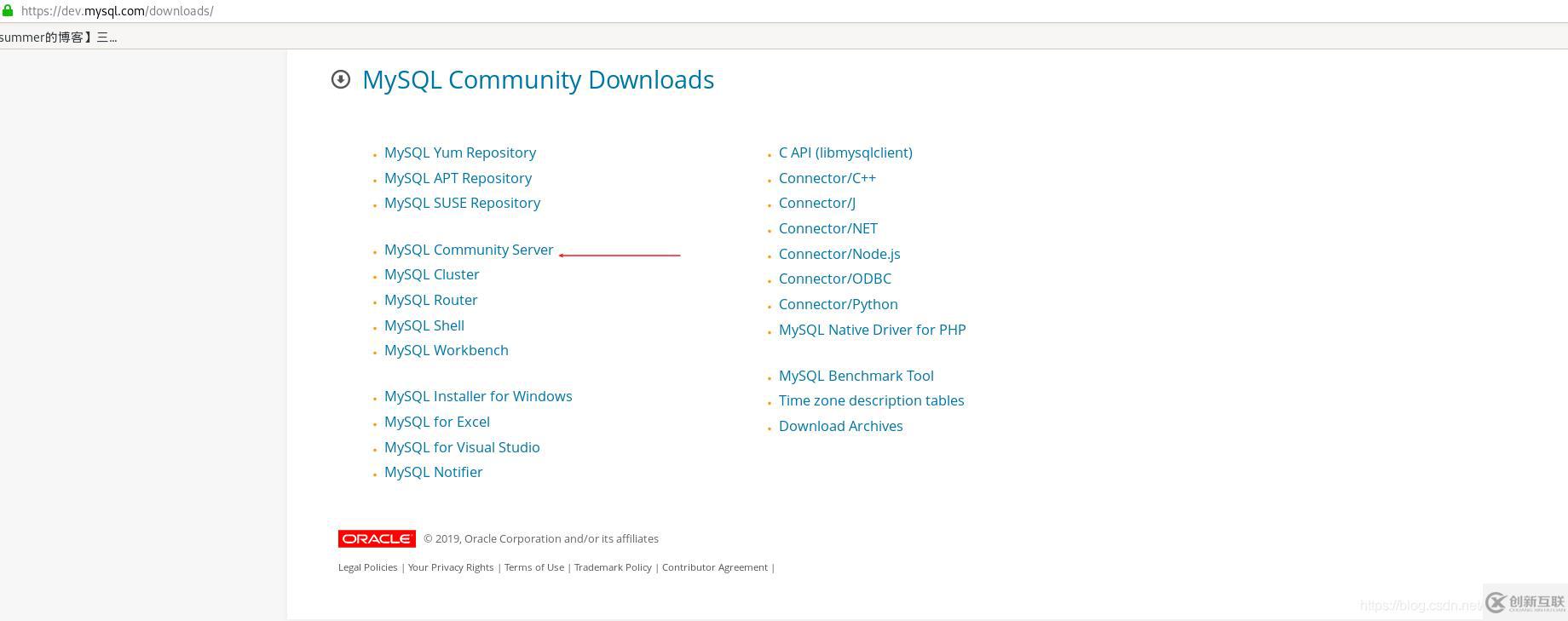Open Connector/J link
The image size is (1568, 621).
click(817, 203)
